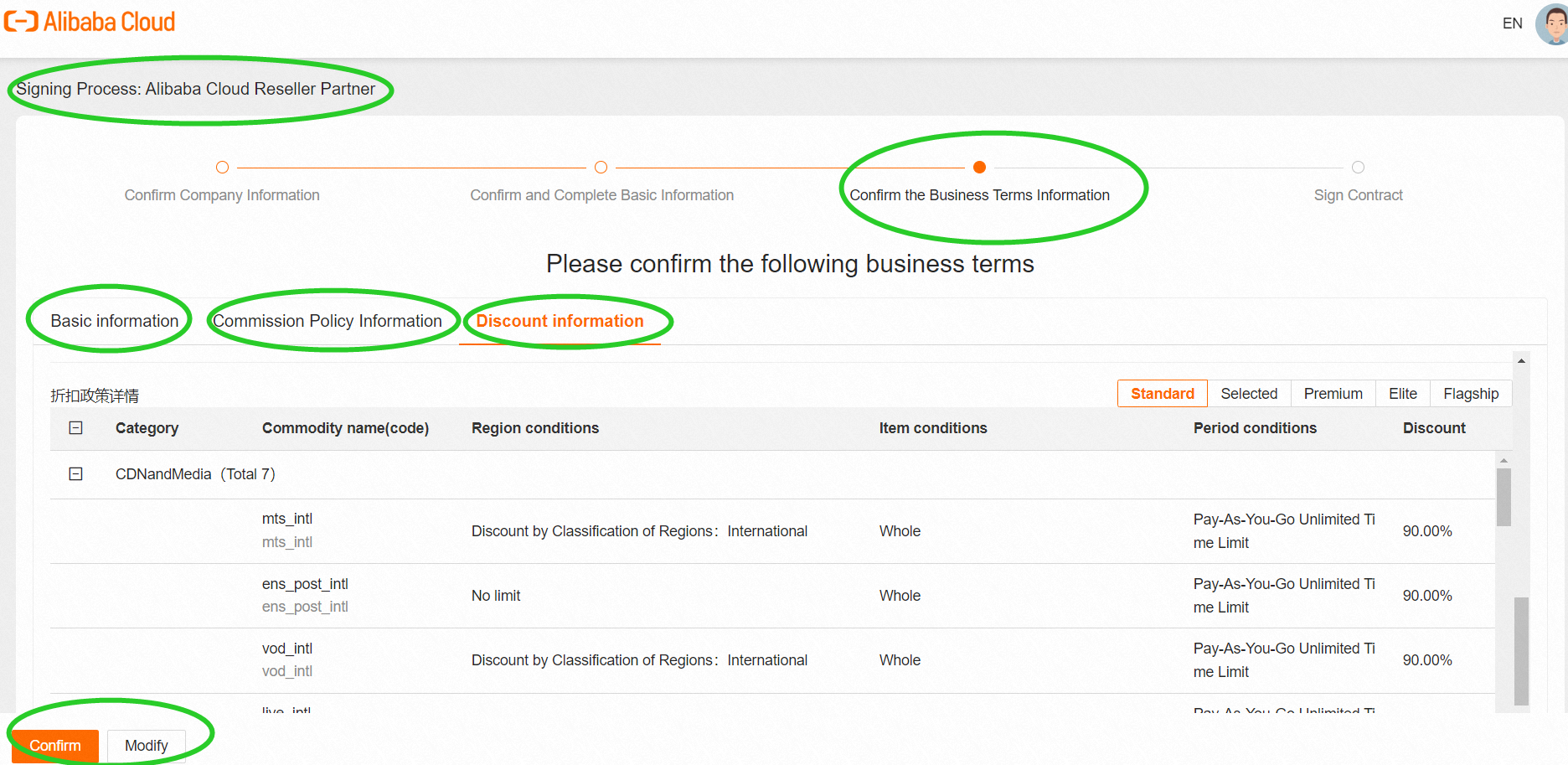This screenshot has width=1568, height=765.
Task: Click period condition of vod_intl row
Action: tap(1284, 660)
